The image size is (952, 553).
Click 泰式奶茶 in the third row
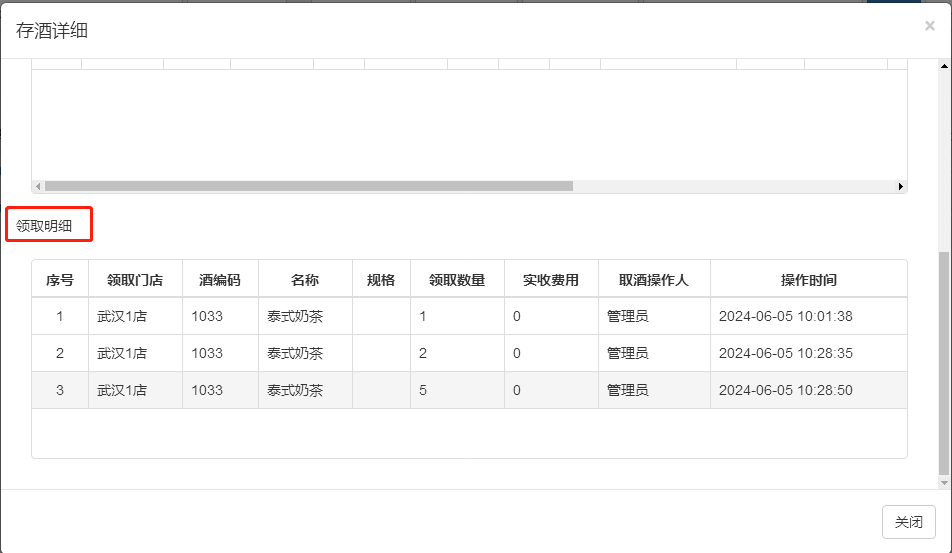(295, 390)
